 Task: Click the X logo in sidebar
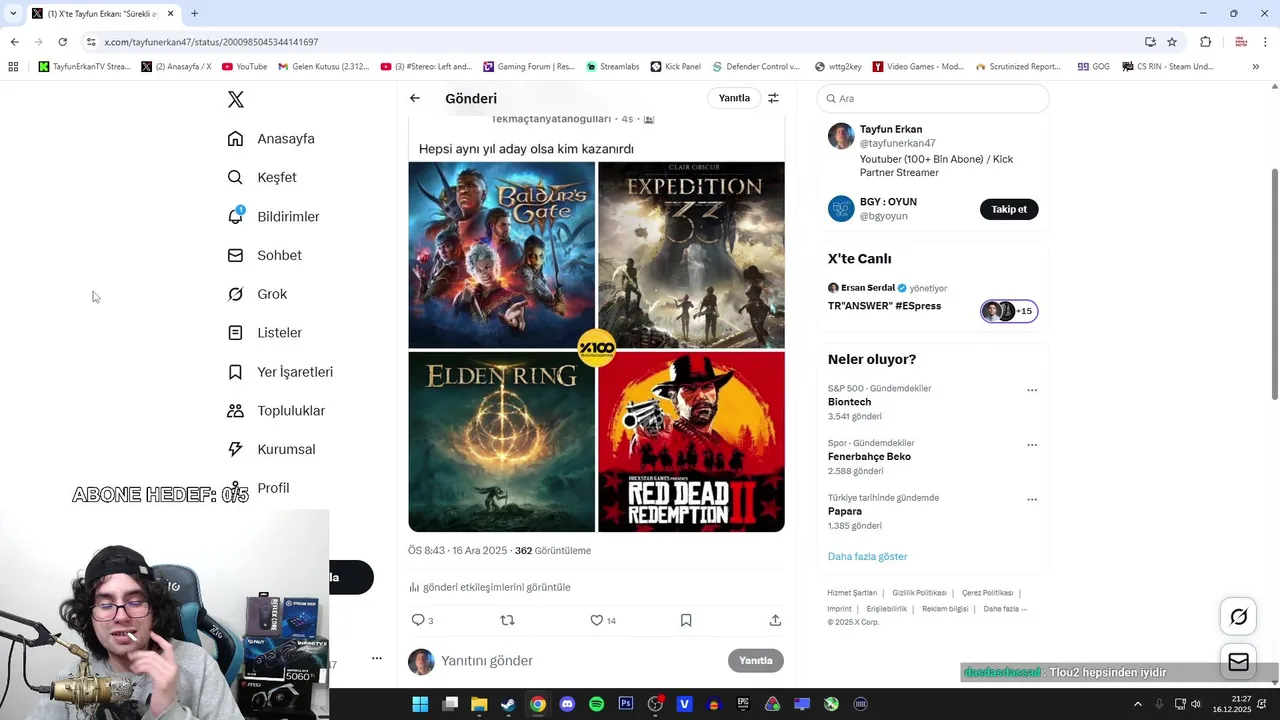236,99
